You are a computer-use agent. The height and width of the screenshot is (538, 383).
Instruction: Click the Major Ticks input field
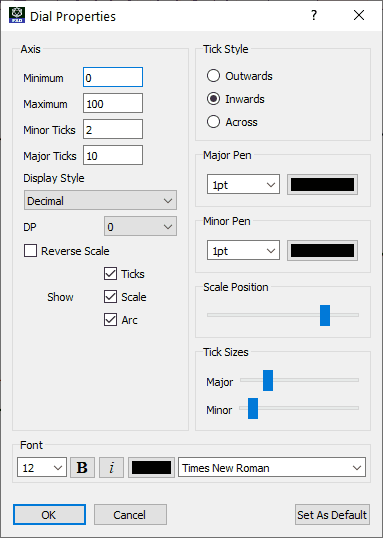[x=113, y=155]
